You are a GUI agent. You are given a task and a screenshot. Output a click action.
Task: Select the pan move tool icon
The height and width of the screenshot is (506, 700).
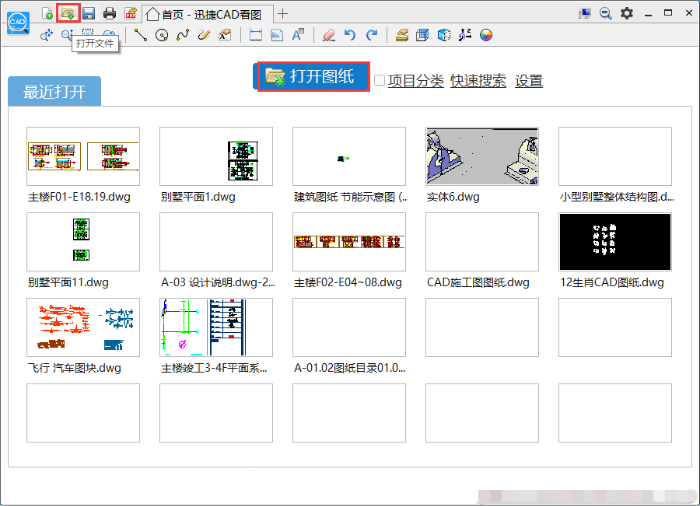[46, 35]
